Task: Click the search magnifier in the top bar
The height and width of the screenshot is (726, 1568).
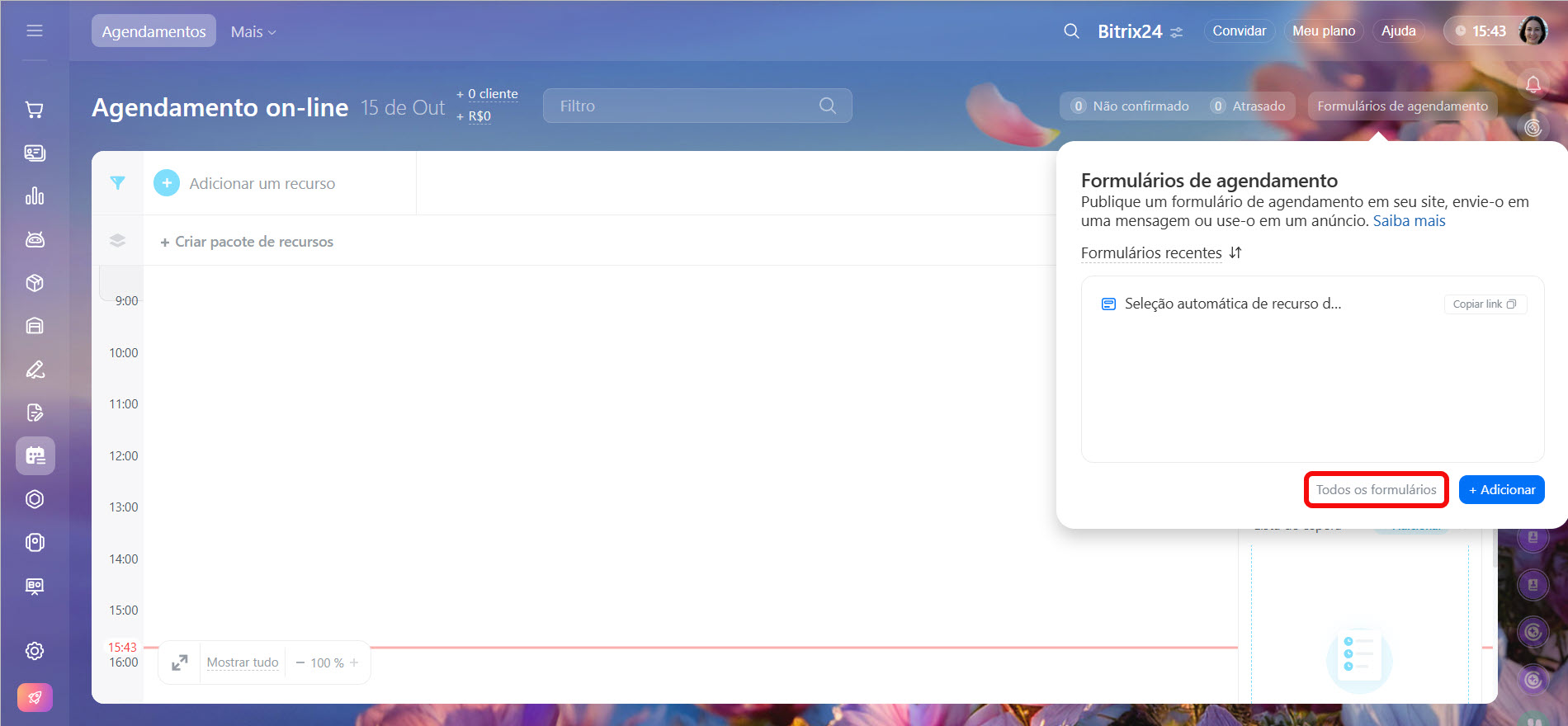Action: pyautogui.click(x=1071, y=31)
